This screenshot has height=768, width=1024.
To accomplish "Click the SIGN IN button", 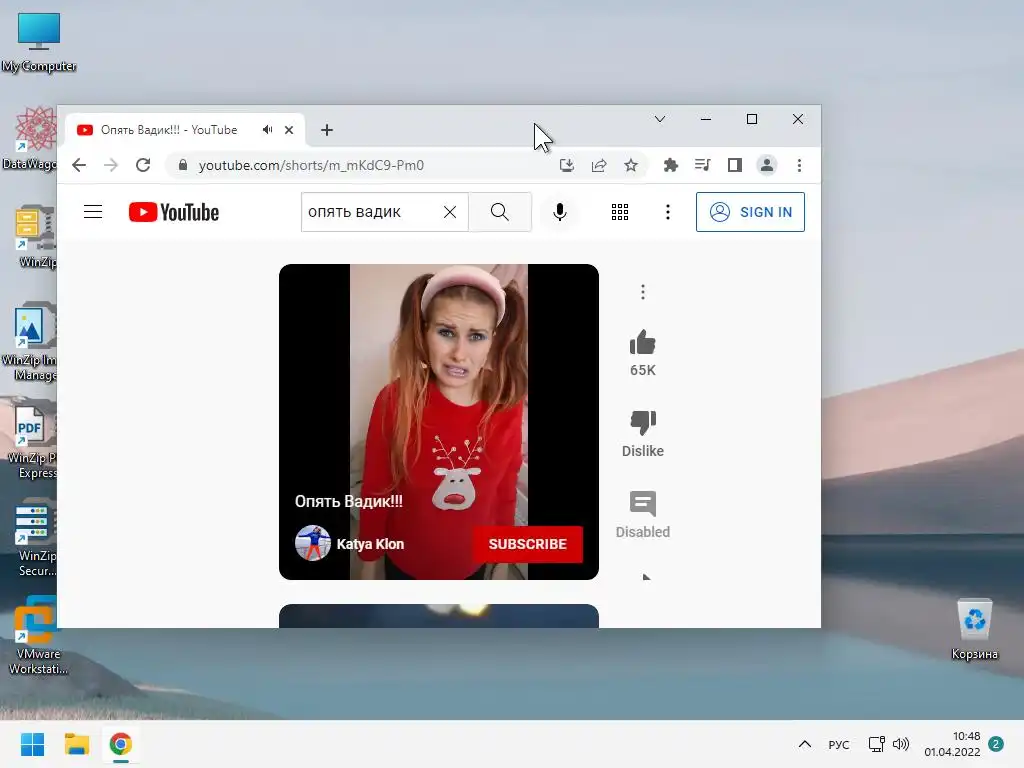I will [x=750, y=212].
